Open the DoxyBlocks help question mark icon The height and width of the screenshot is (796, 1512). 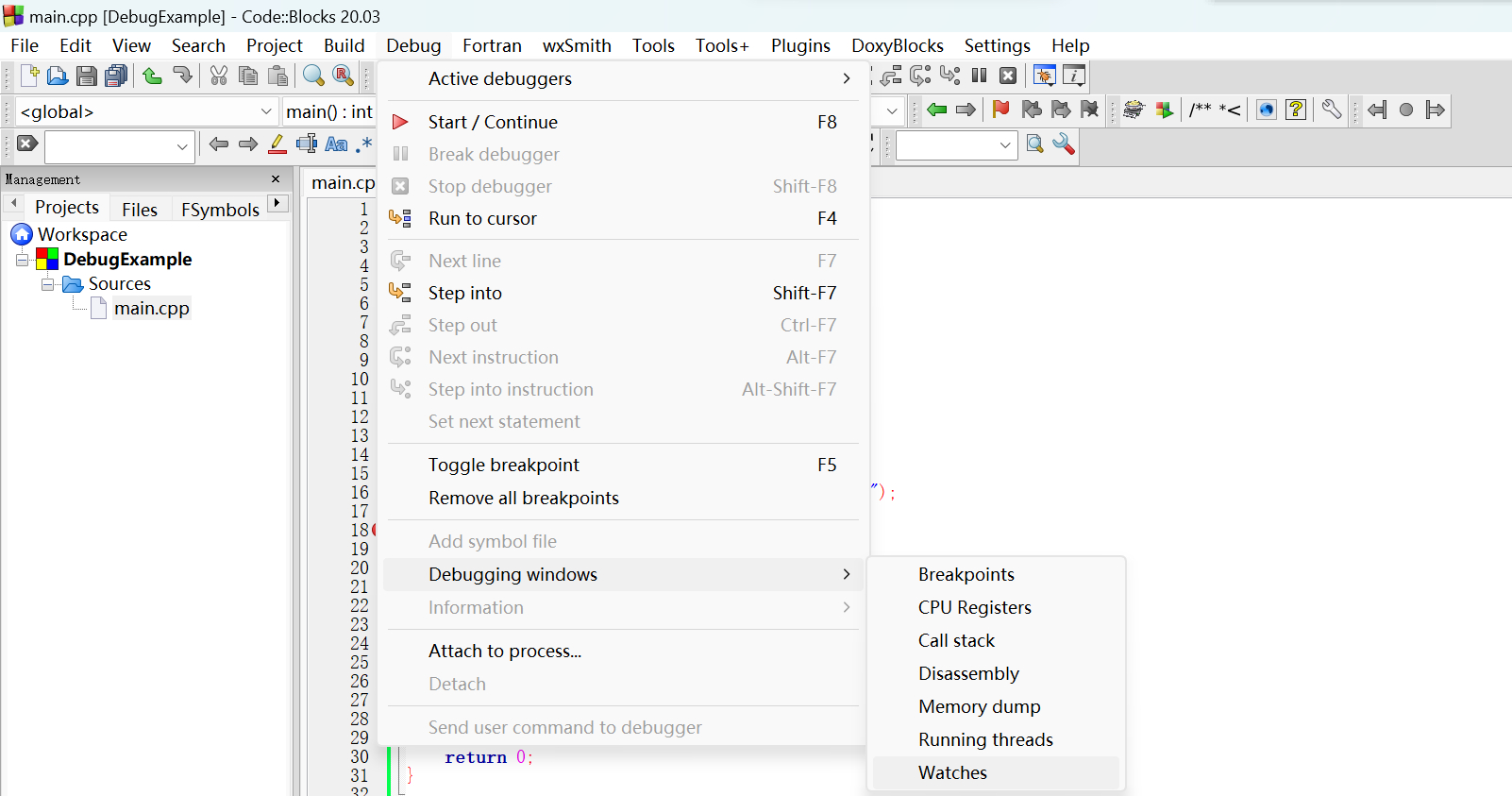[x=1296, y=110]
